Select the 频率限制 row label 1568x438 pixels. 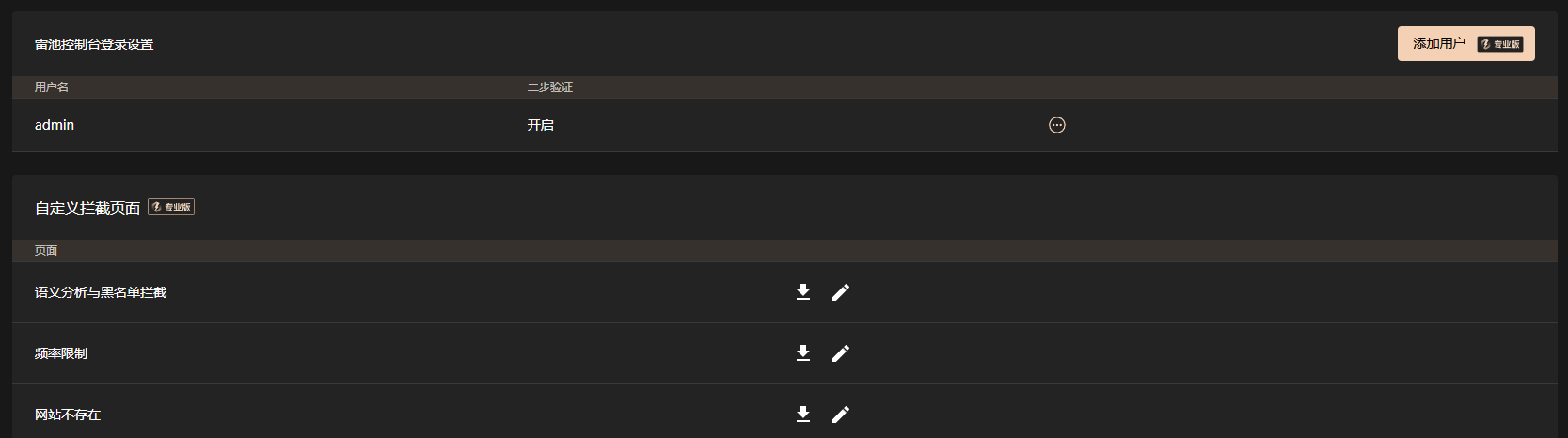point(61,353)
